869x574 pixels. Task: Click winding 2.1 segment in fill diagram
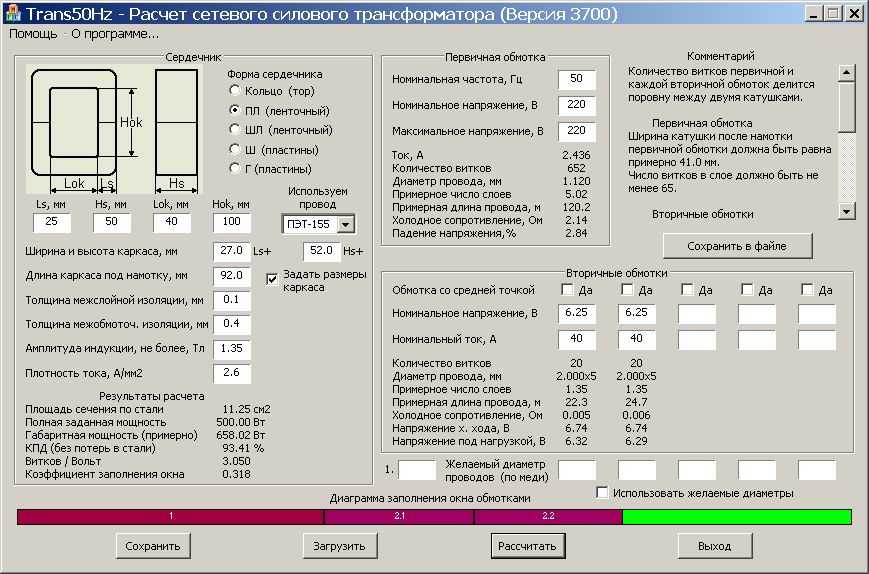(399, 516)
